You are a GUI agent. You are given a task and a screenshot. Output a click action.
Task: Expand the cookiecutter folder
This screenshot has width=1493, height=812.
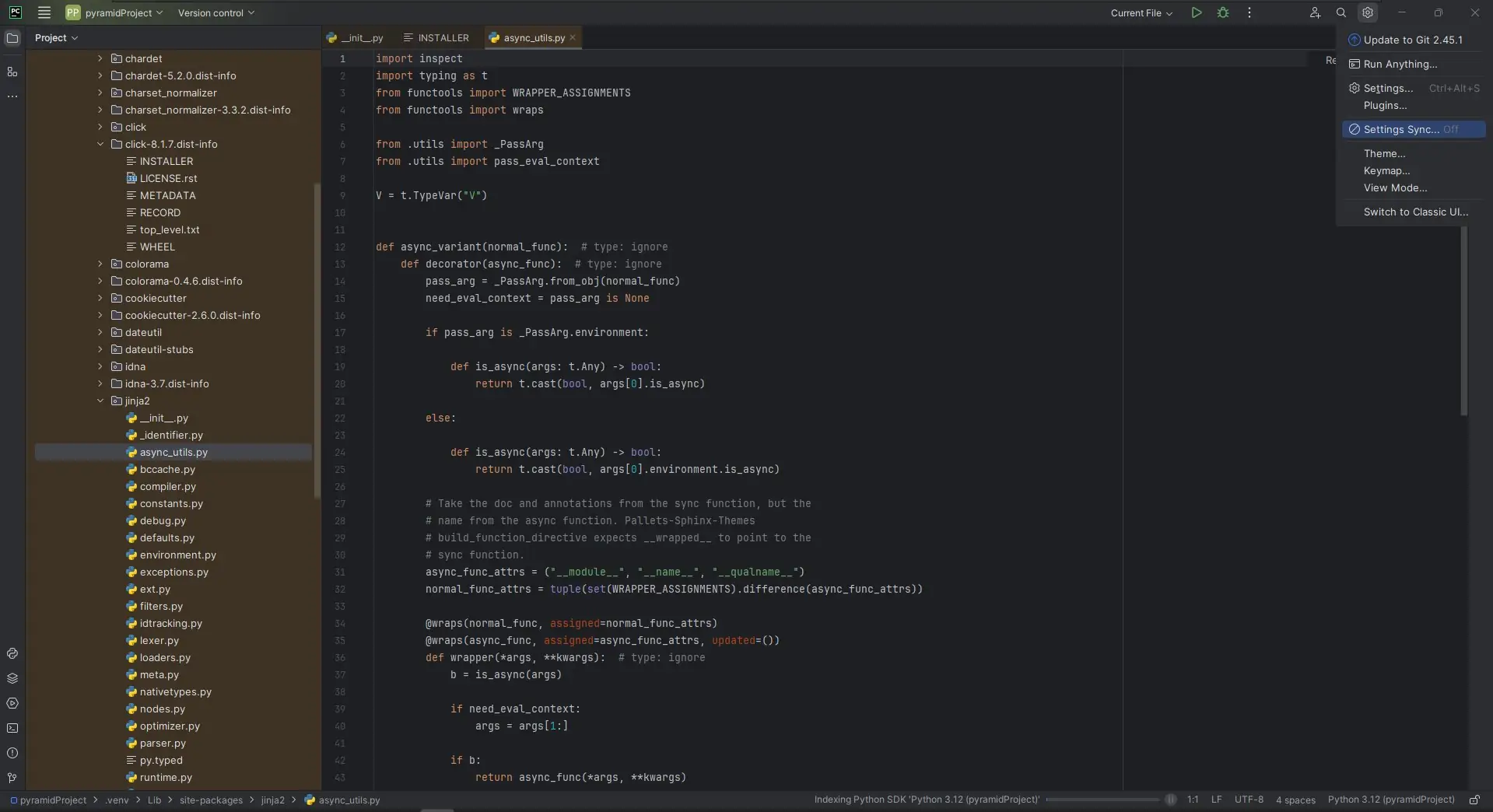(x=100, y=299)
